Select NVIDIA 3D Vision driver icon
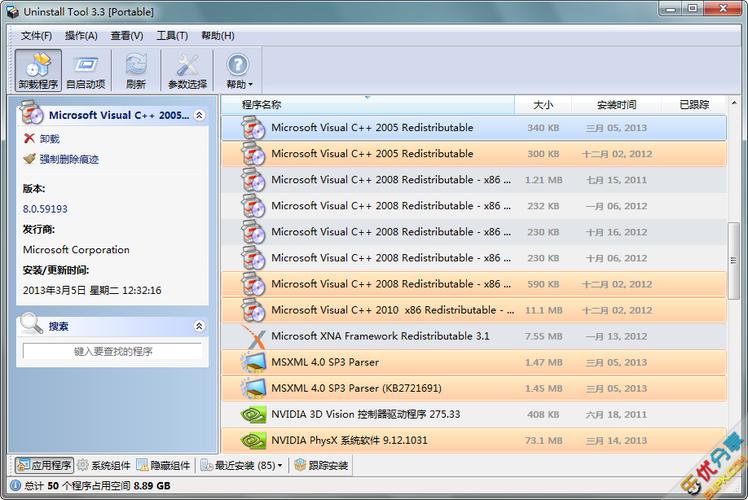The height and width of the screenshot is (500, 748). (253, 415)
